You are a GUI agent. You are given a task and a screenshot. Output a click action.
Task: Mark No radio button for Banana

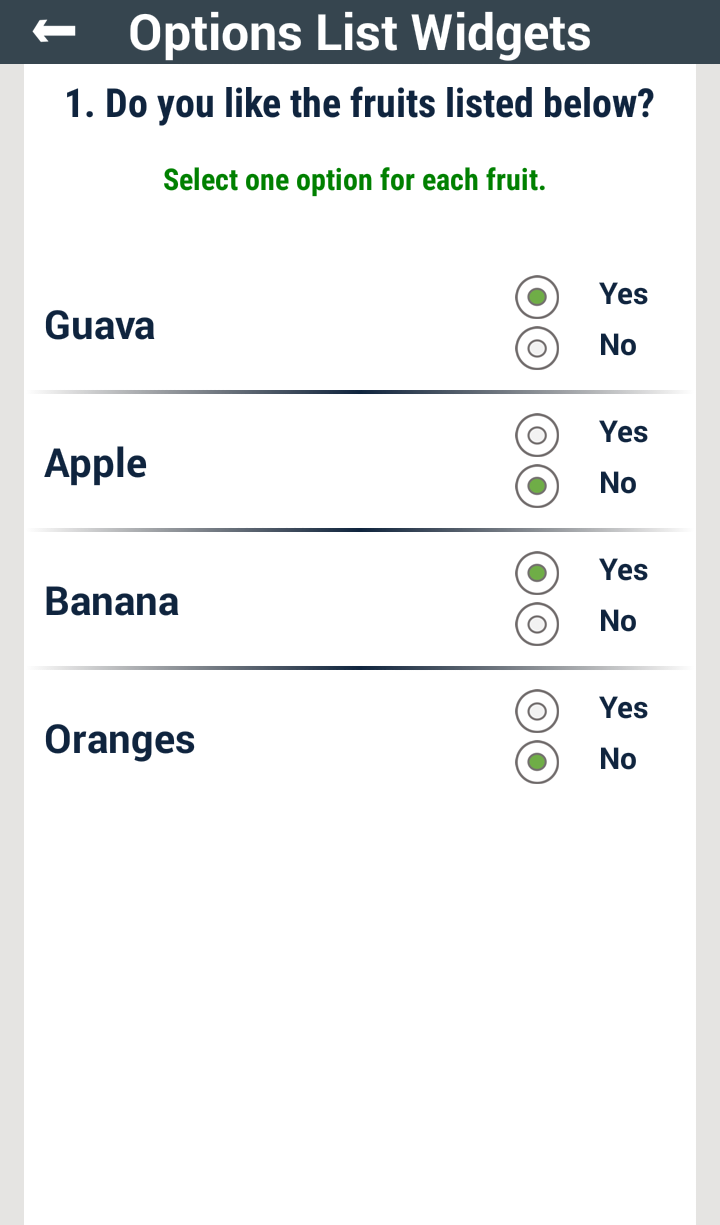[537, 624]
